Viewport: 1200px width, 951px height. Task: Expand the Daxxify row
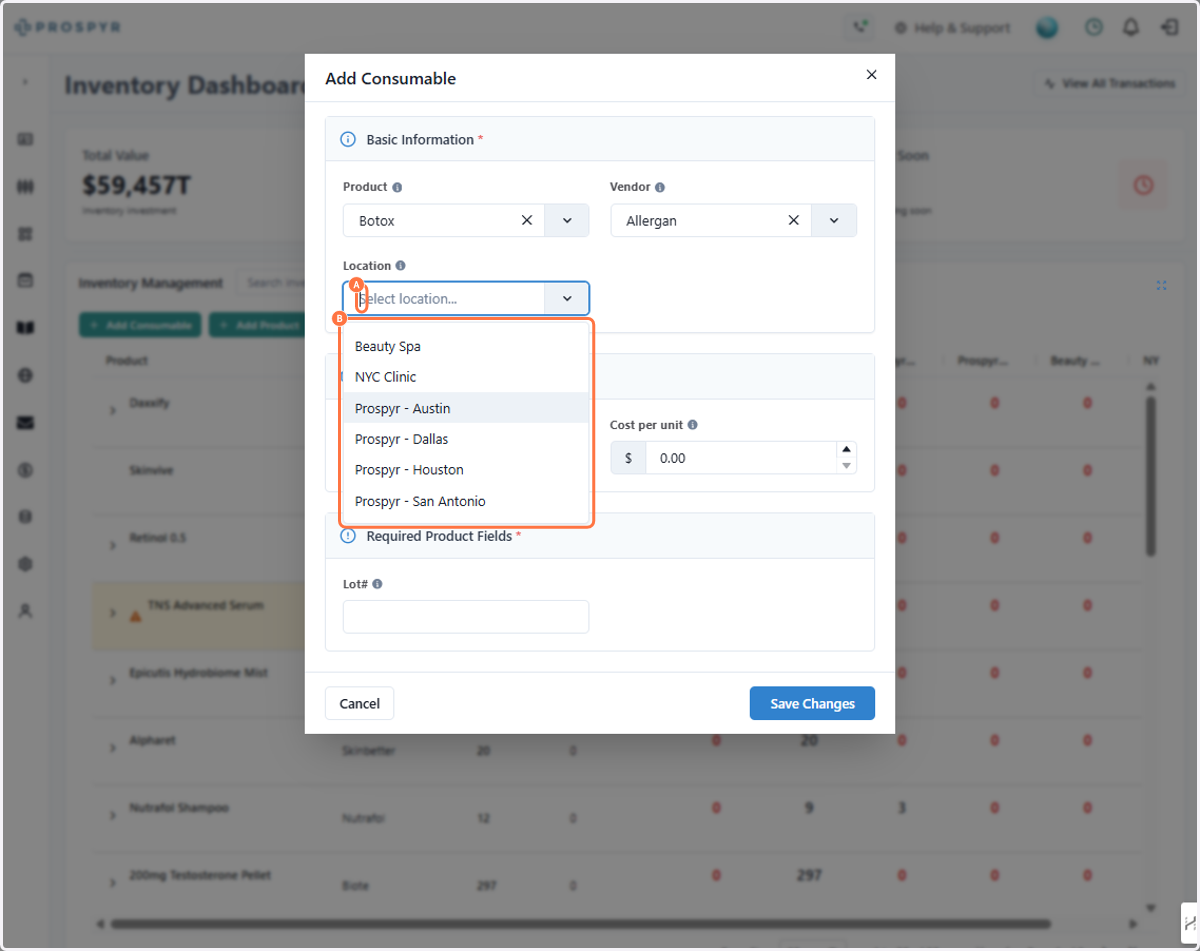(113, 409)
